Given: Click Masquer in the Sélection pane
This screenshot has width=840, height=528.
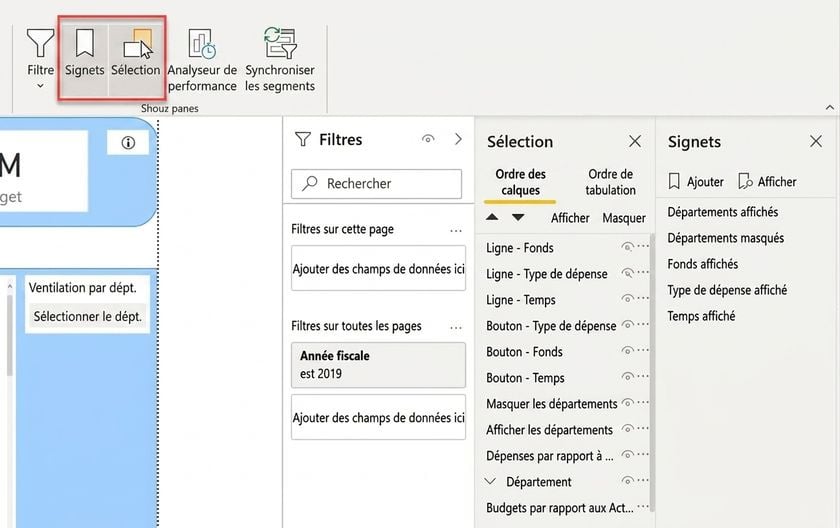Looking at the screenshot, I should [x=624, y=218].
